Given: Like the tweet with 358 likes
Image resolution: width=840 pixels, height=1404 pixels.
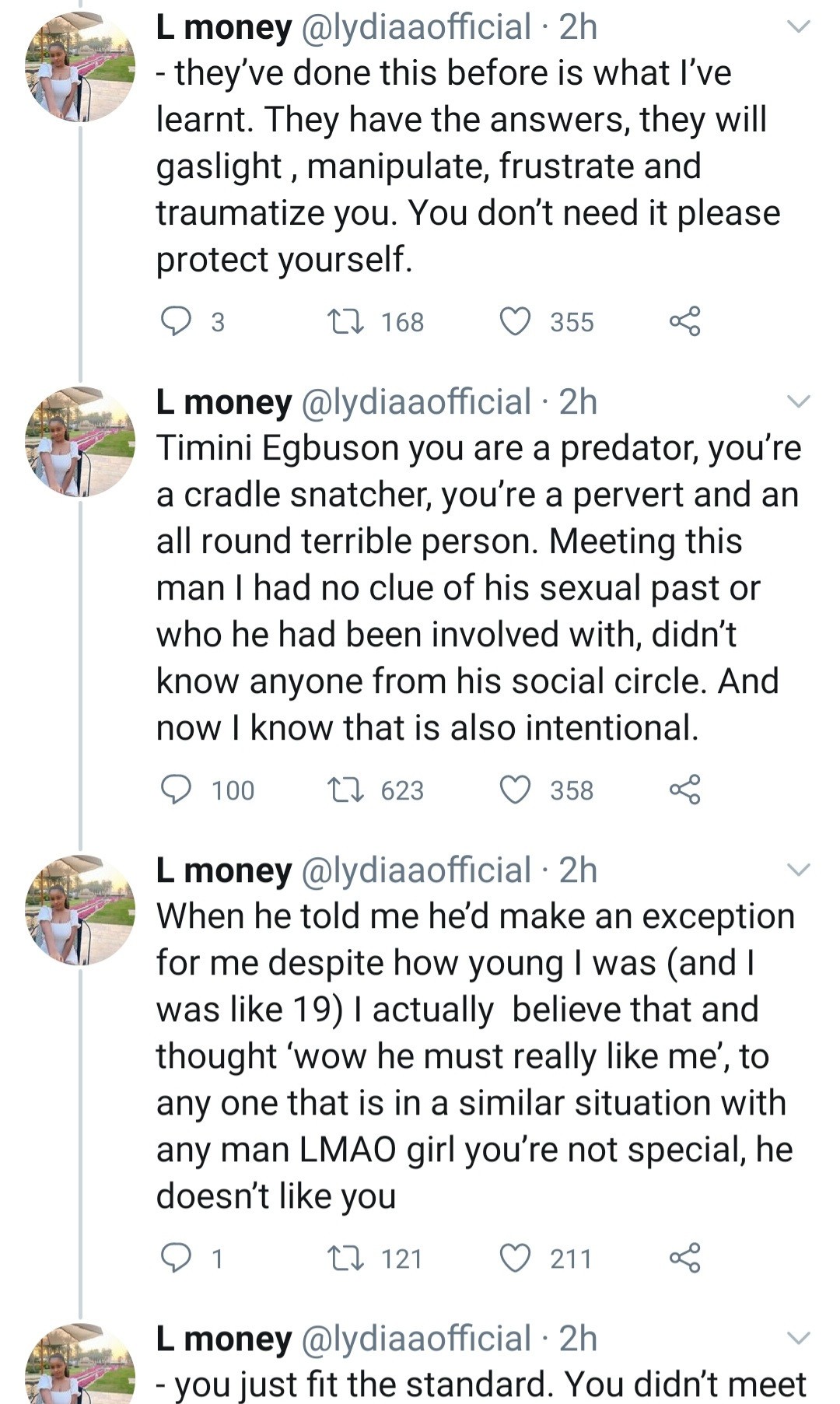Looking at the screenshot, I should (x=514, y=790).
